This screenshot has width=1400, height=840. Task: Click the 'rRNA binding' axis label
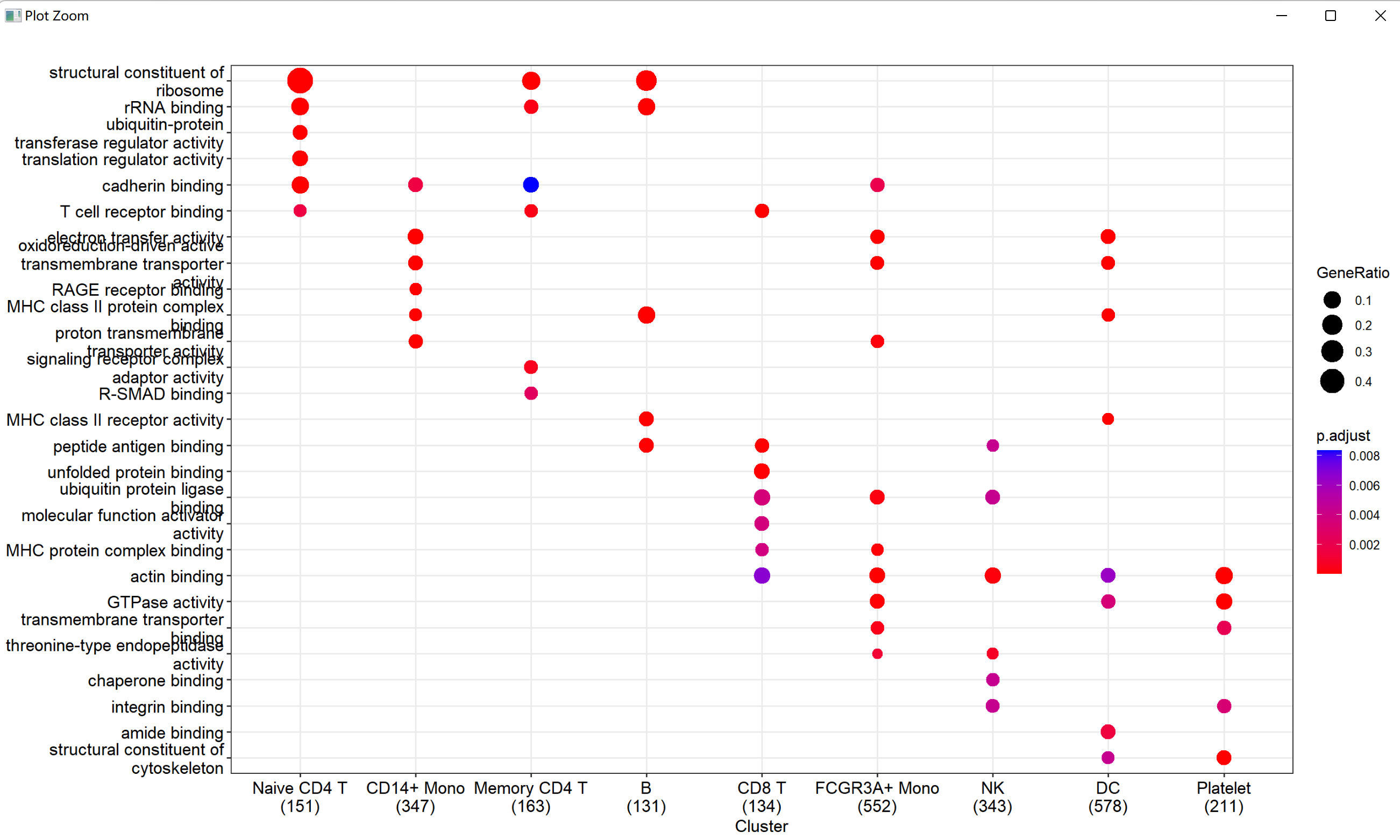(x=174, y=108)
